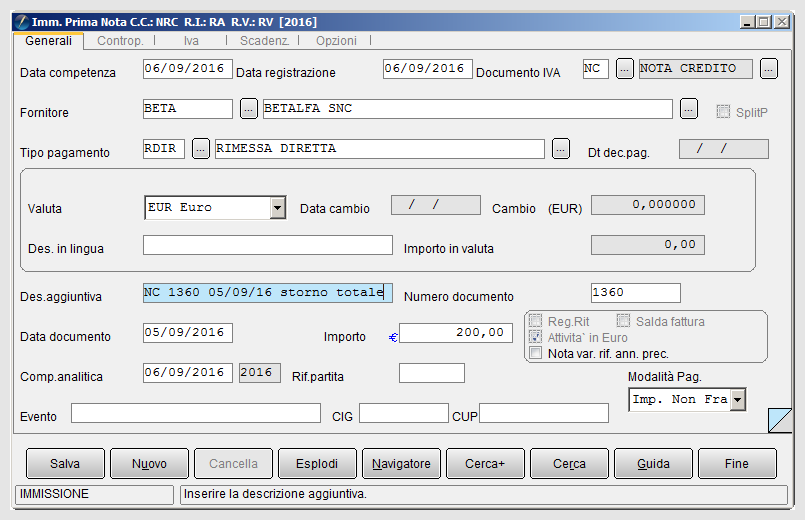
Task: Click lookup button right of RIMESSA DIRETTA field
Action: point(561,148)
